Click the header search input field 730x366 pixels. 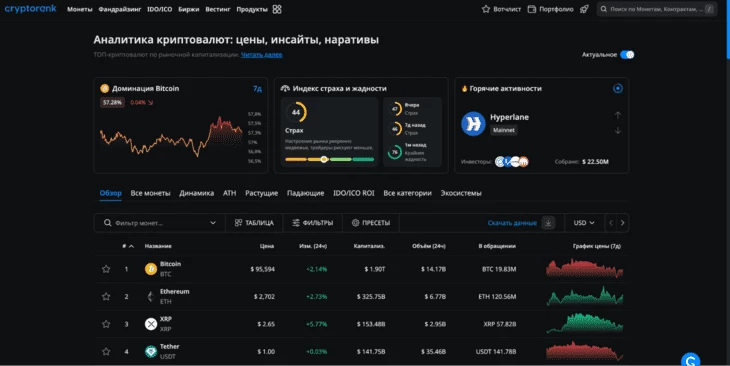tap(657, 9)
